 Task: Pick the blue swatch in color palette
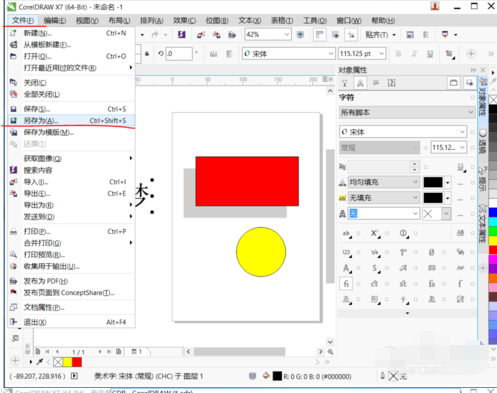coord(493,212)
